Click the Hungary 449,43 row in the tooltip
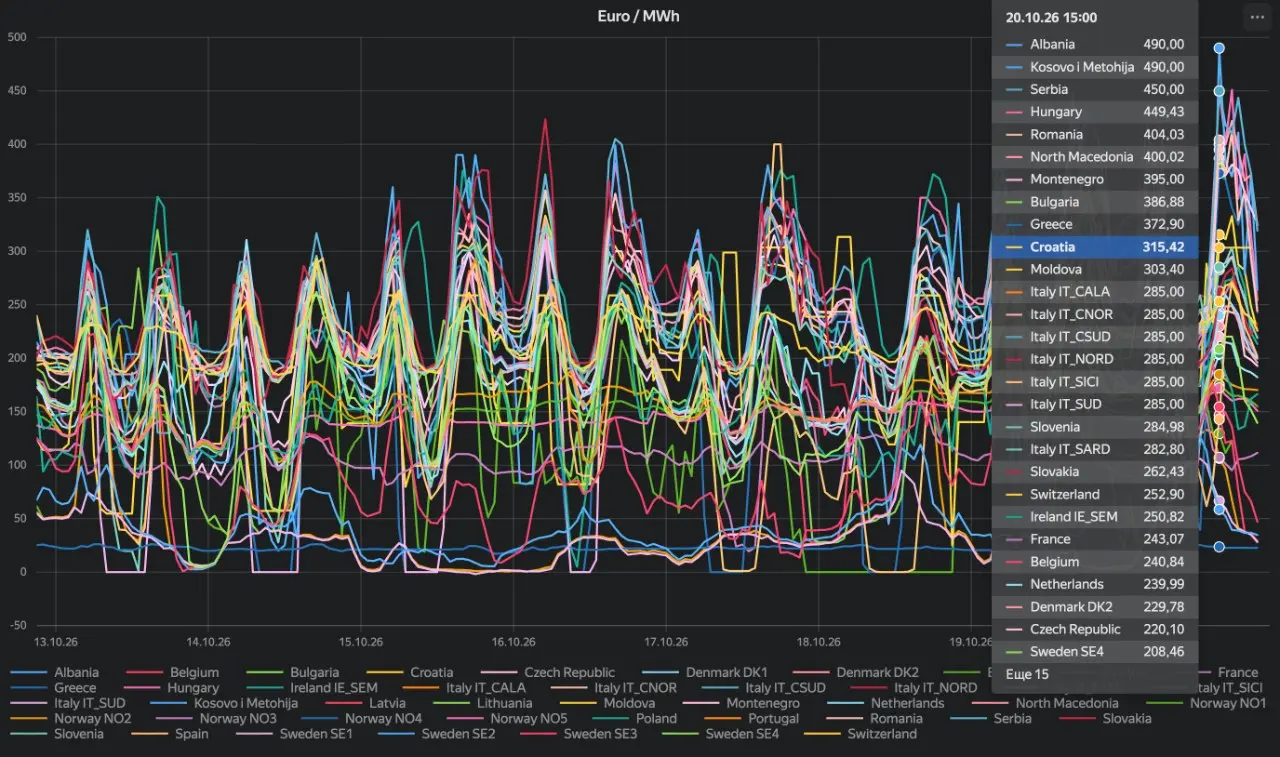The image size is (1280, 757). (x=1095, y=112)
